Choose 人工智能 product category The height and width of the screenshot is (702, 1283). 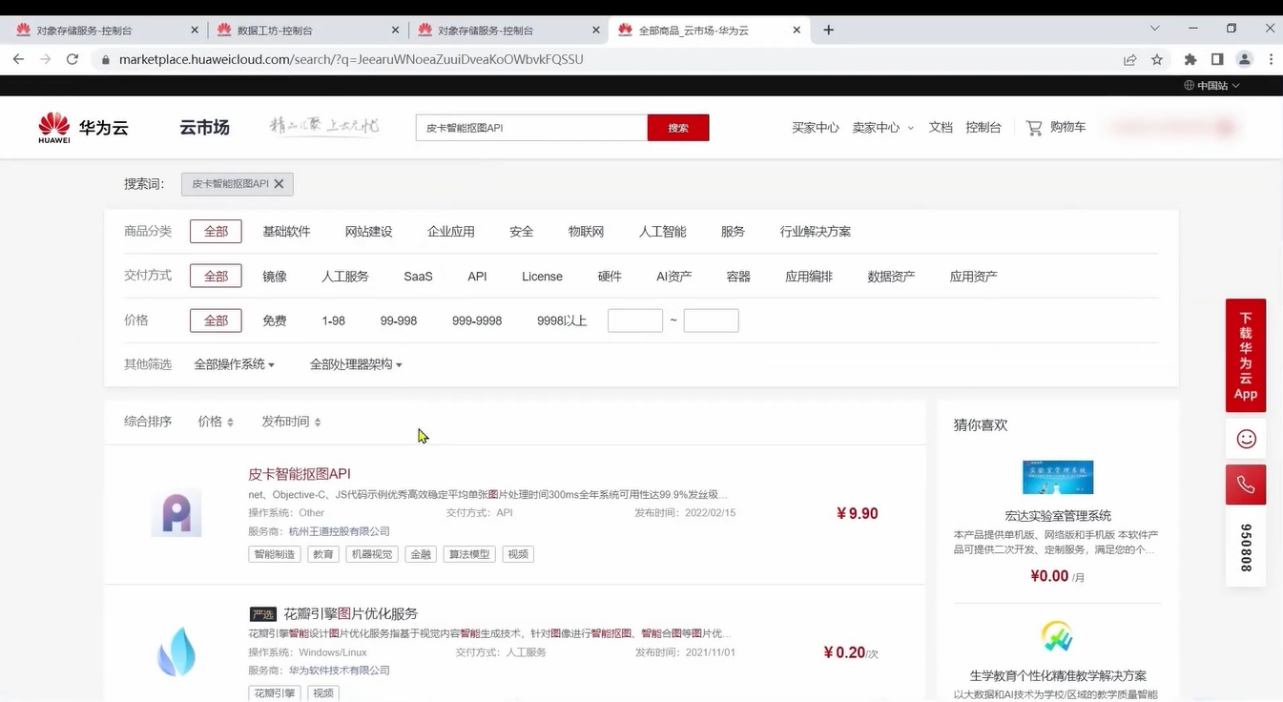[663, 231]
